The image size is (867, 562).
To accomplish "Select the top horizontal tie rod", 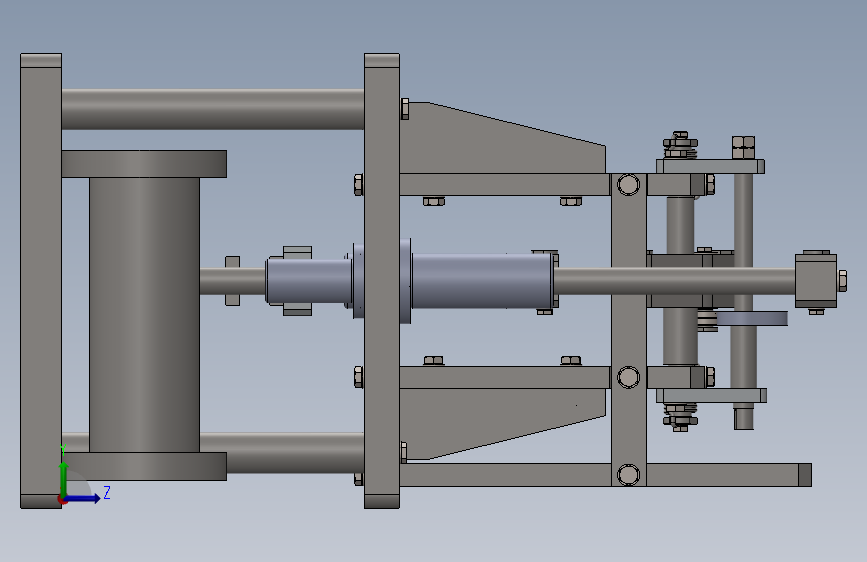I will [x=213, y=110].
